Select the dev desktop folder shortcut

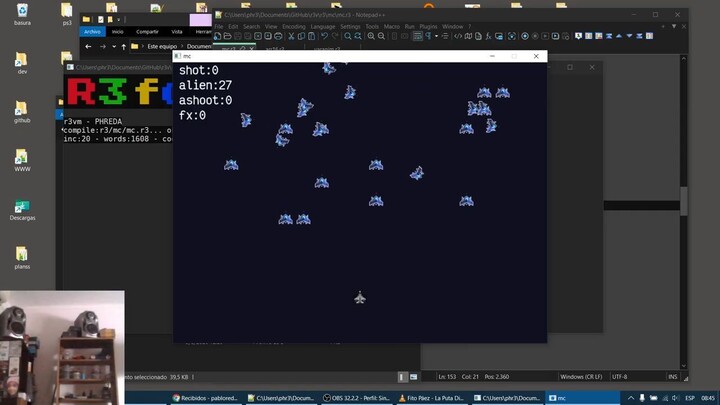(x=22, y=63)
